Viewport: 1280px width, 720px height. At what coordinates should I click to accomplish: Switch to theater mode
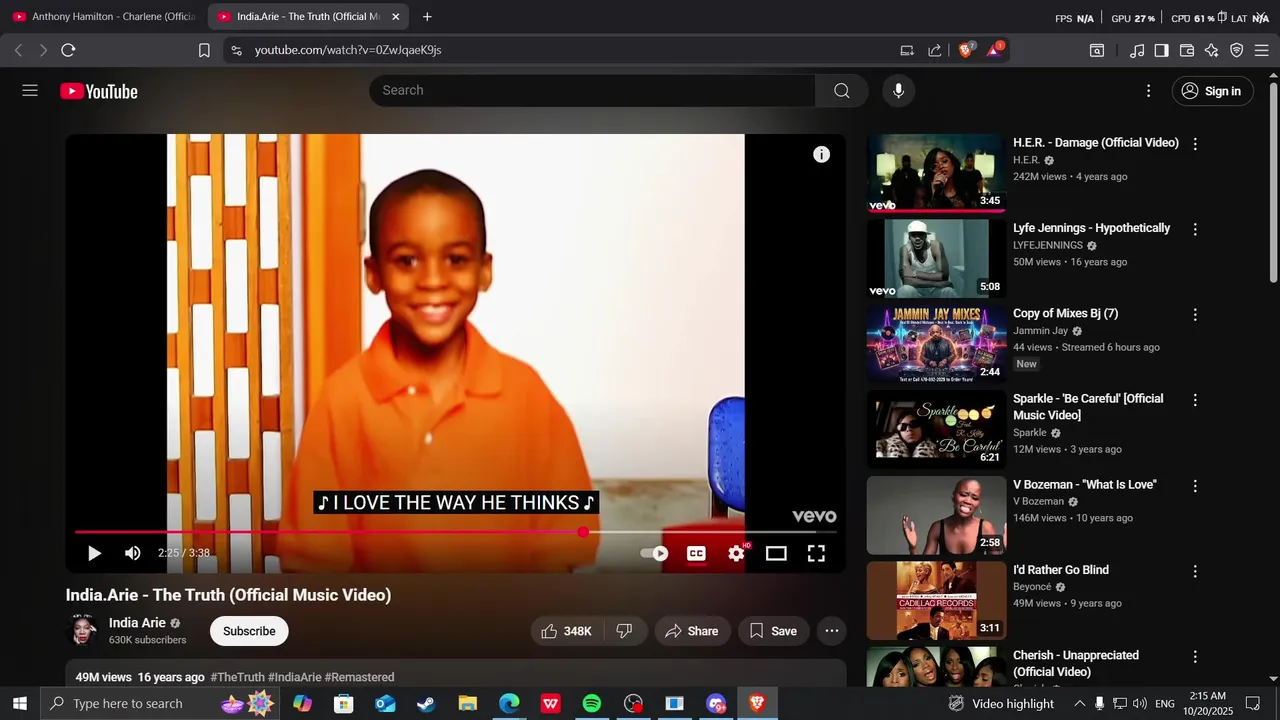pos(776,553)
